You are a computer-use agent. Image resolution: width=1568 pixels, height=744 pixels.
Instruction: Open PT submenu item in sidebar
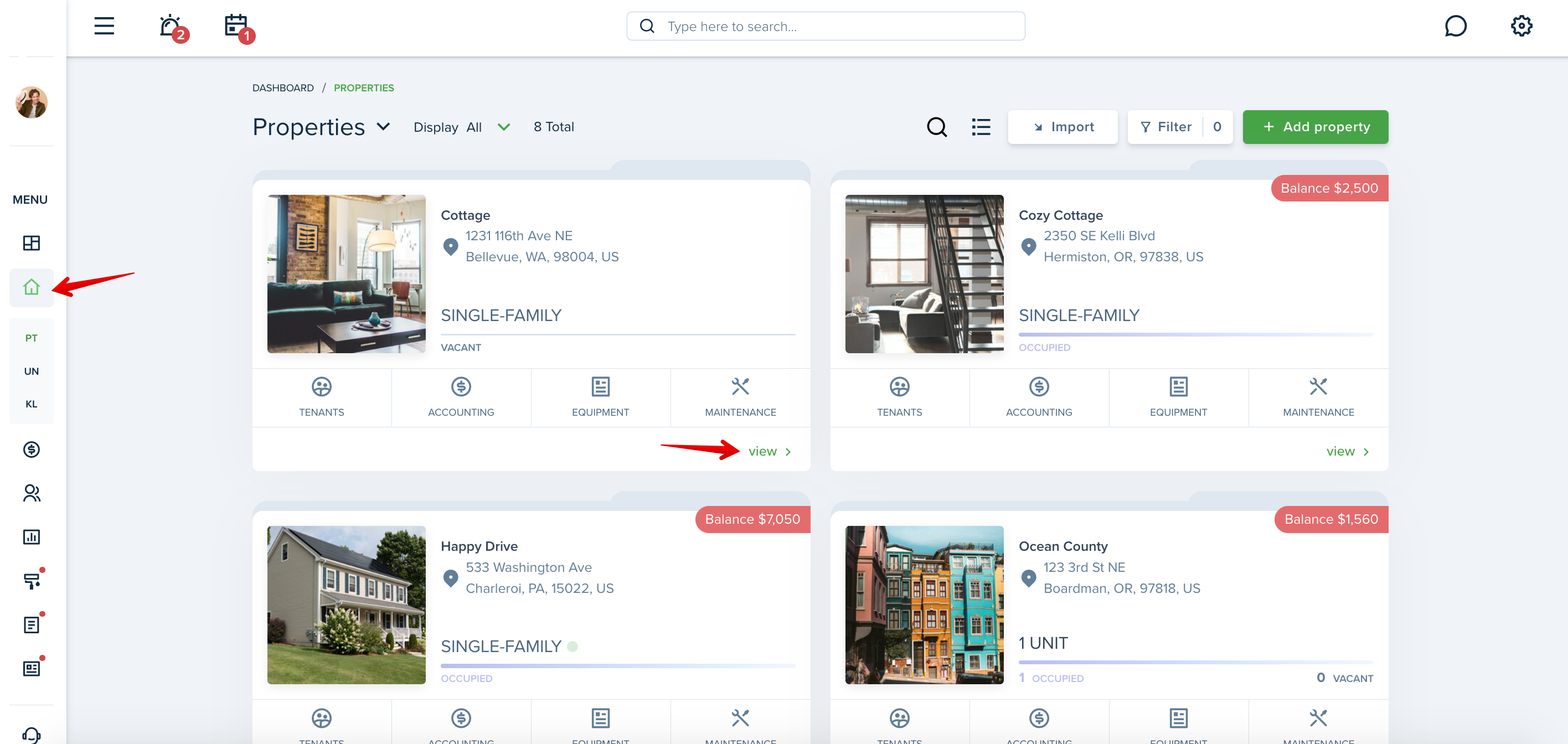31,338
